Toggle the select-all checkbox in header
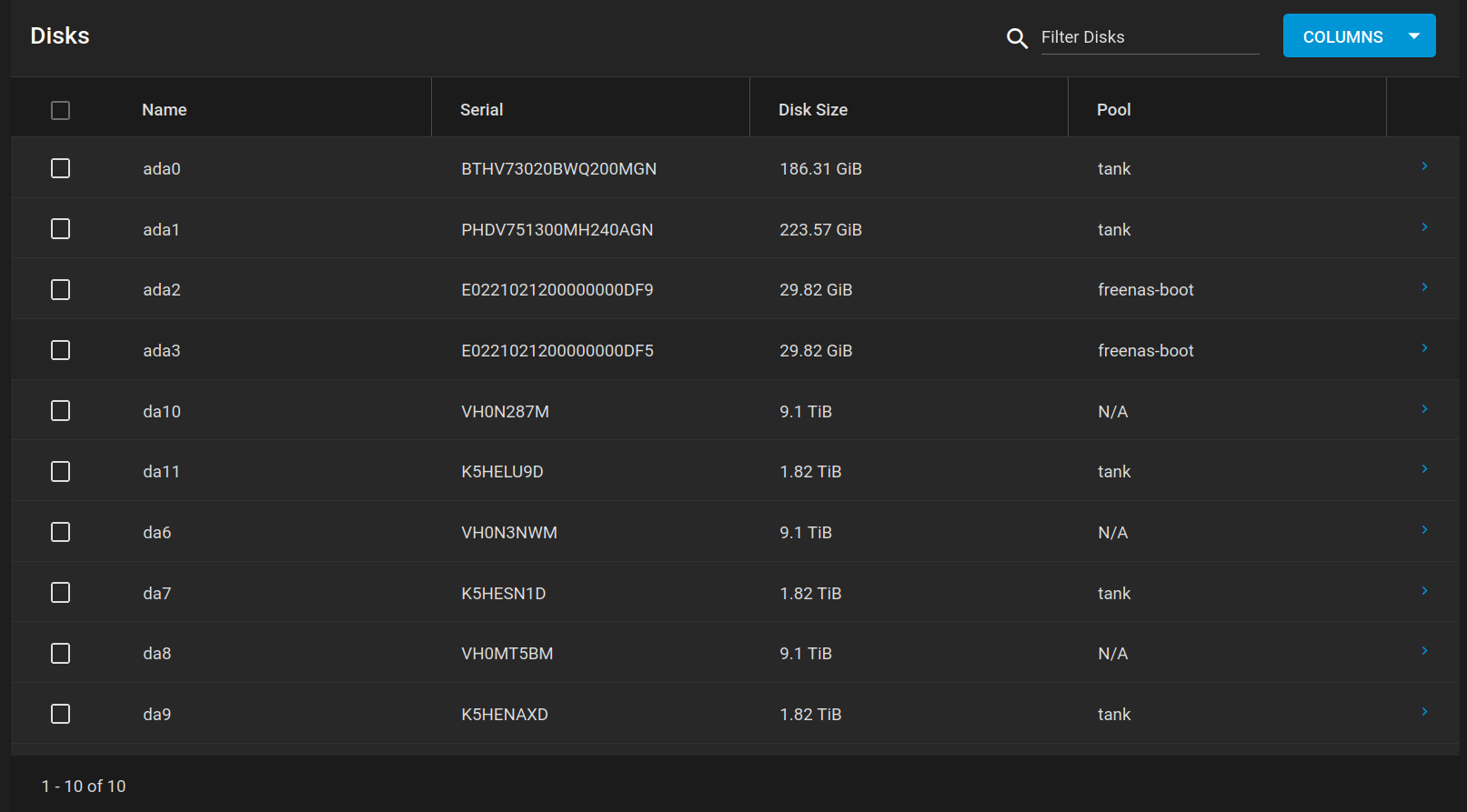 61,110
